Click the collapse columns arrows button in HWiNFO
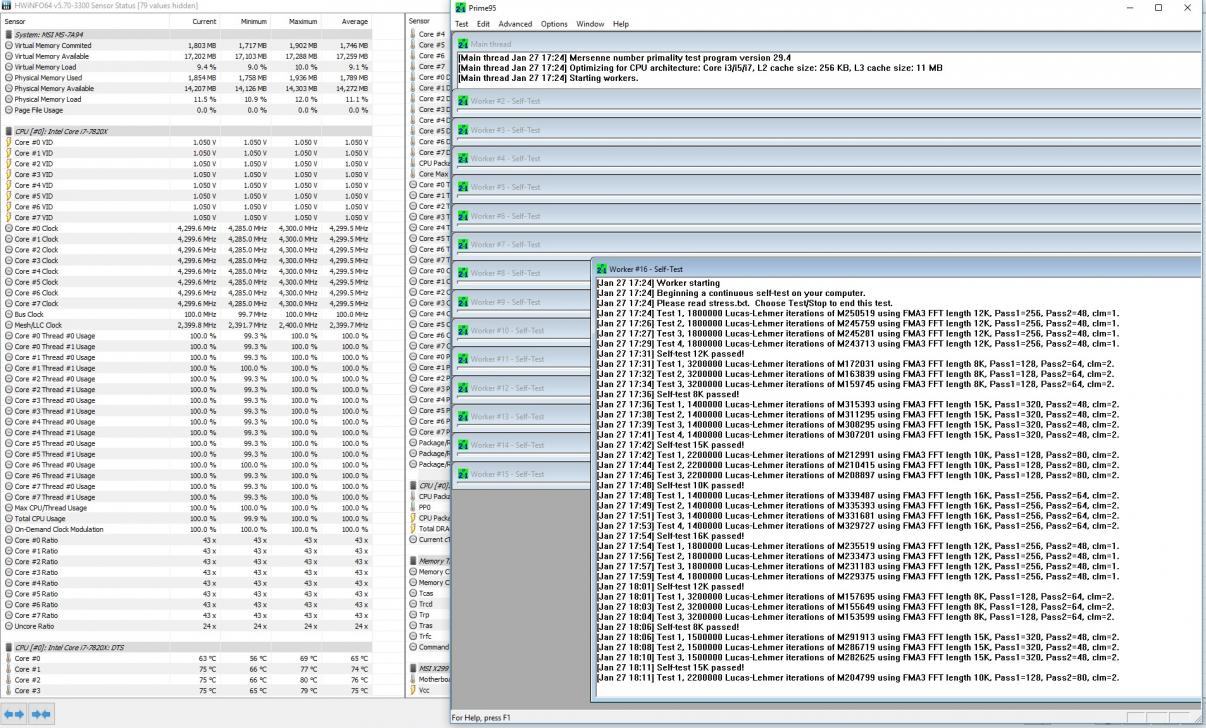 (x=41, y=714)
